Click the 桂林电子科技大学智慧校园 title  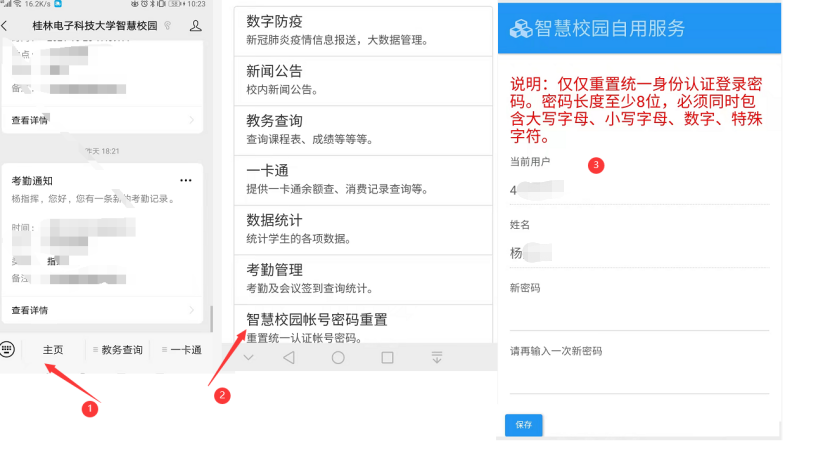click(x=95, y=25)
